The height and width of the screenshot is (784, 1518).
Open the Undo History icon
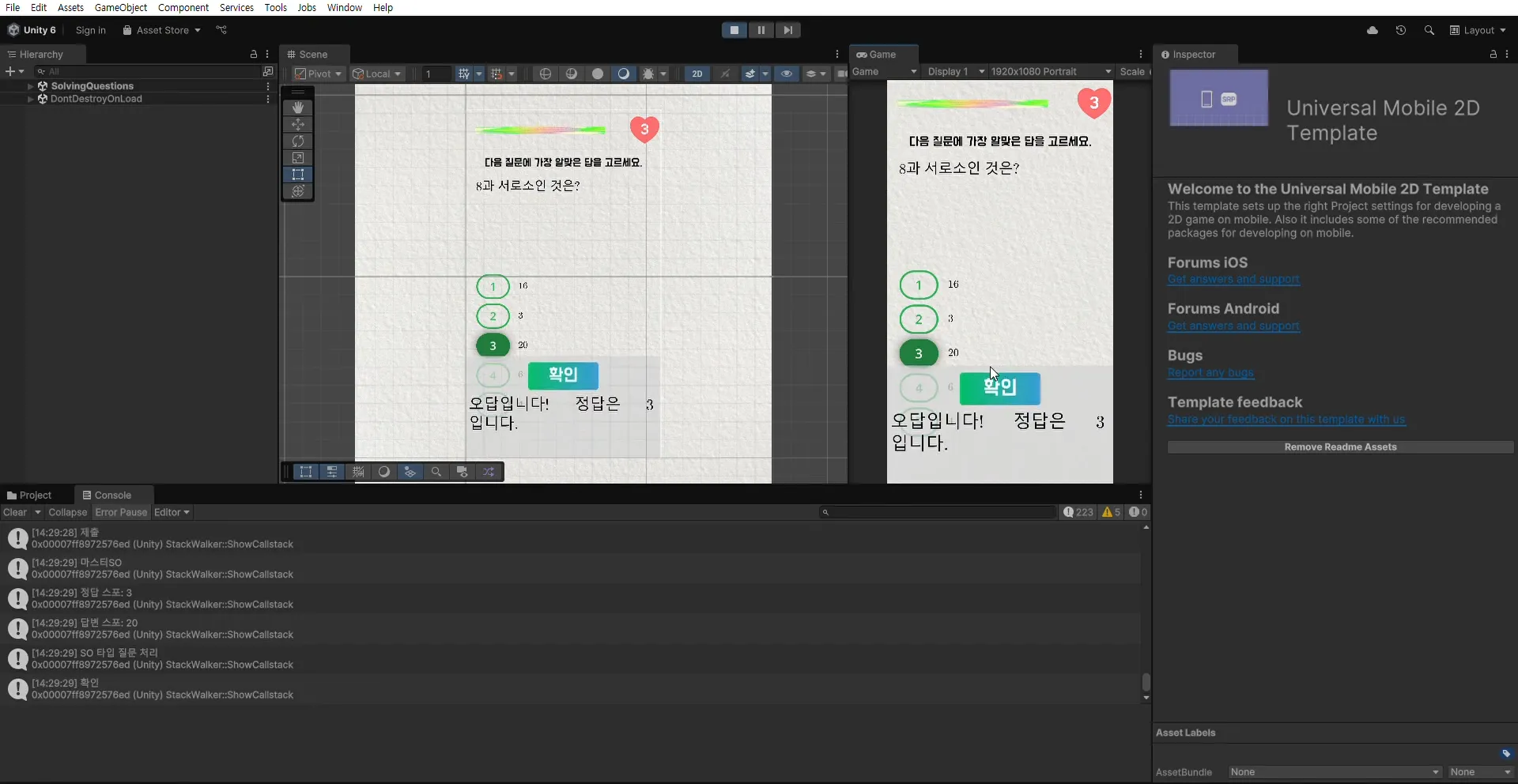coord(1401,30)
